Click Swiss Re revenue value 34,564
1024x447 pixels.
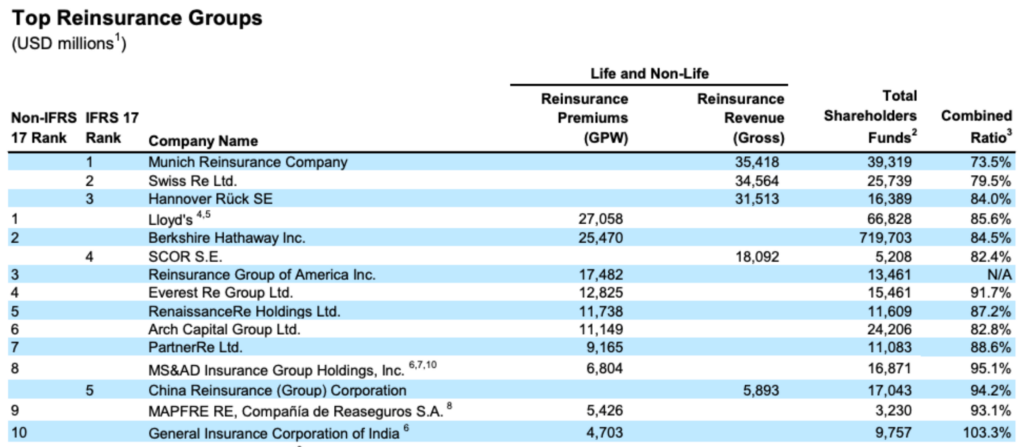758,181
